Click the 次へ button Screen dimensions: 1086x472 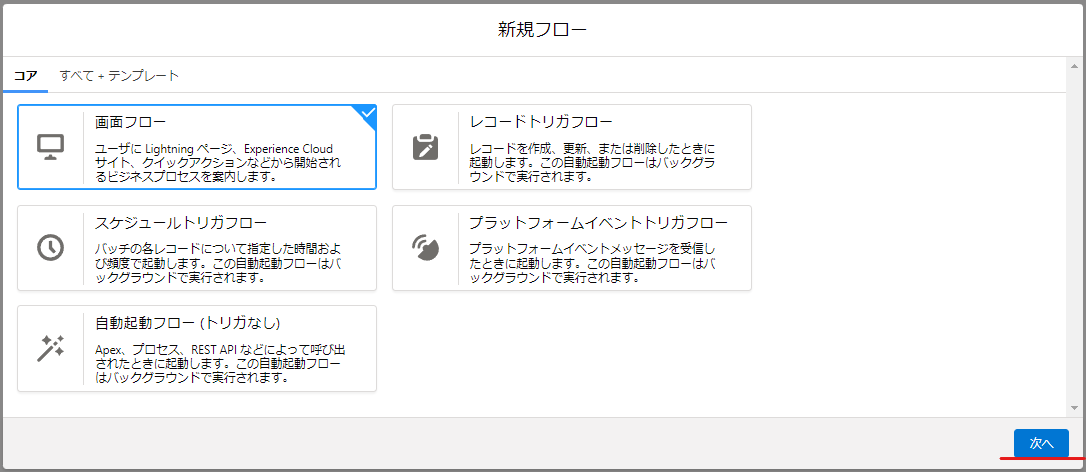(1041, 444)
